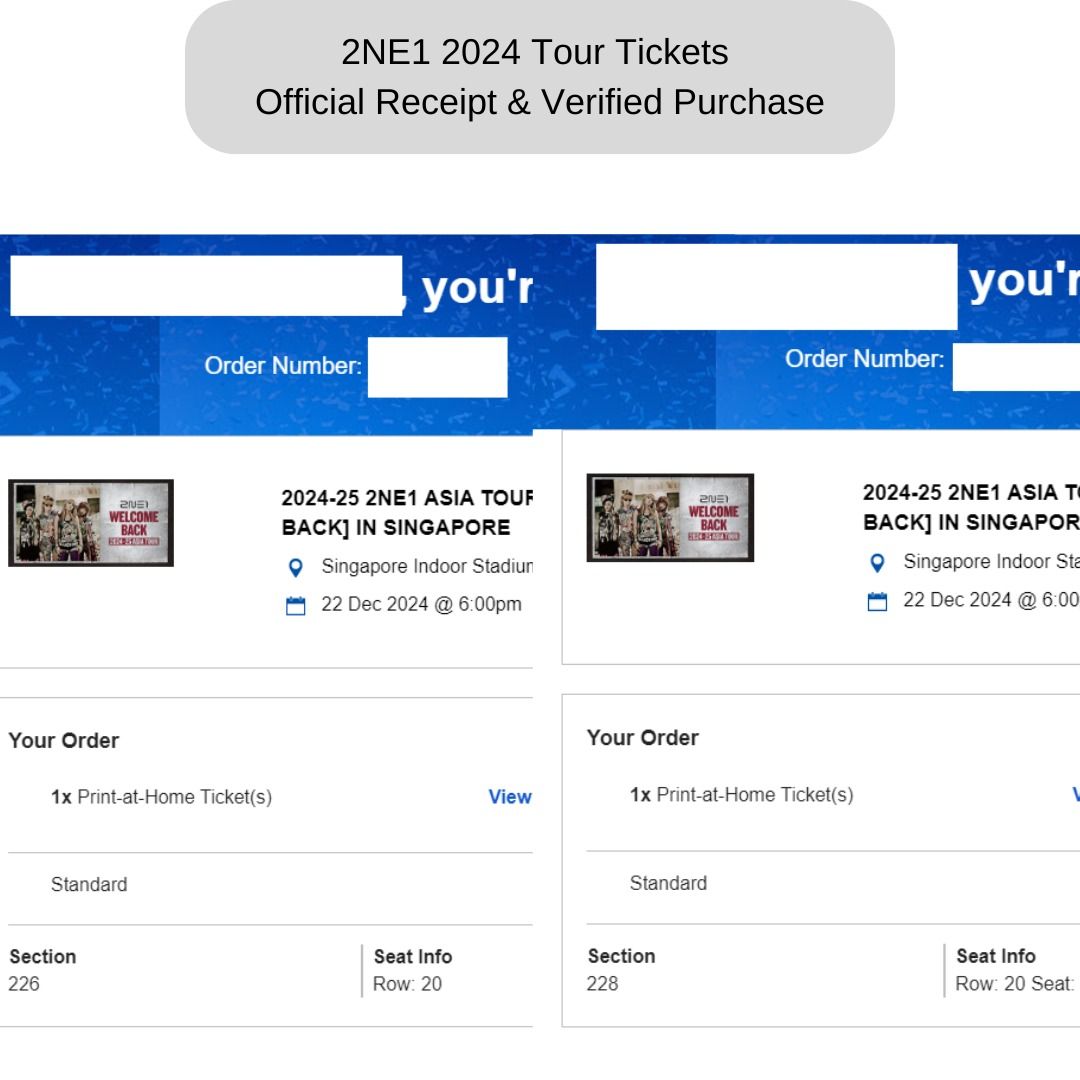Click the Order Number field on the left banner
Image resolution: width=1080 pixels, height=1080 pixels.
(x=437, y=366)
